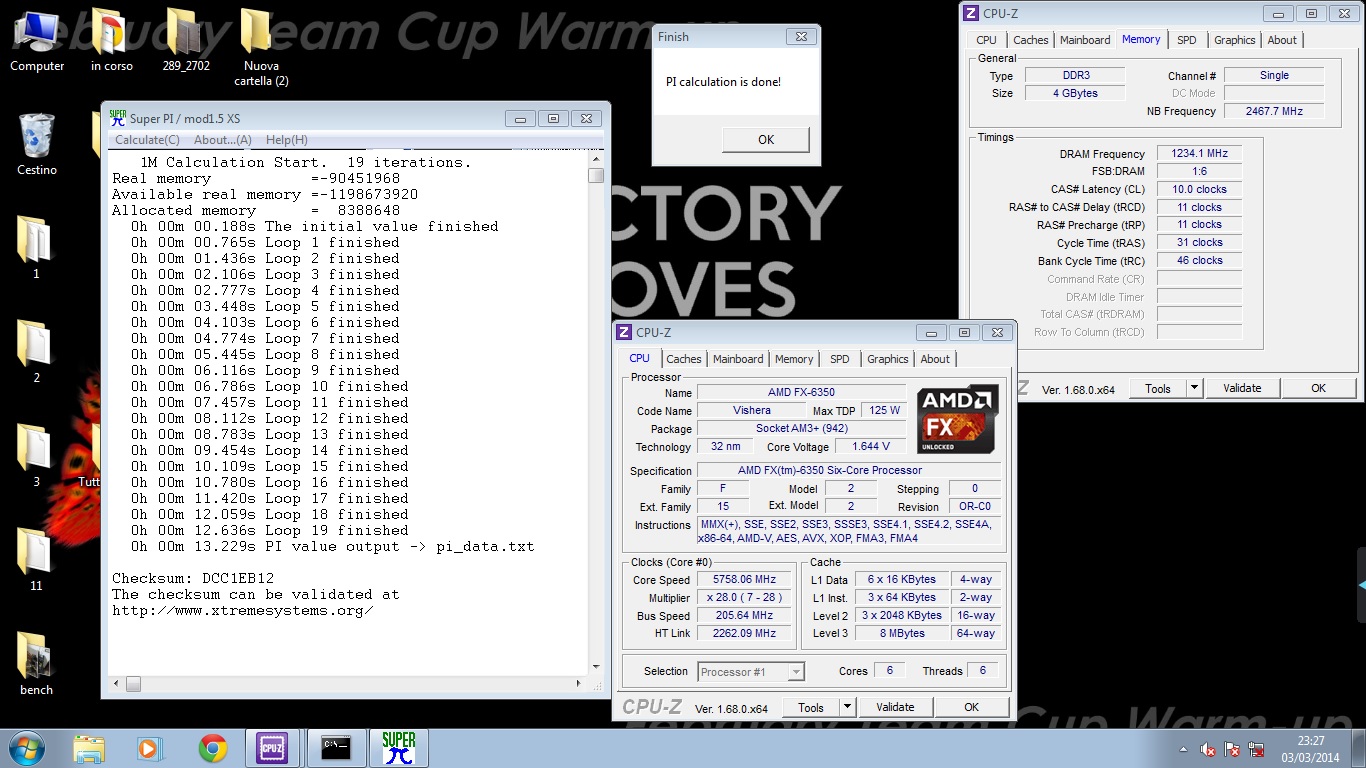Switch to Super PI taskbar icon
This screenshot has height=768, width=1366.
click(398, 748)
